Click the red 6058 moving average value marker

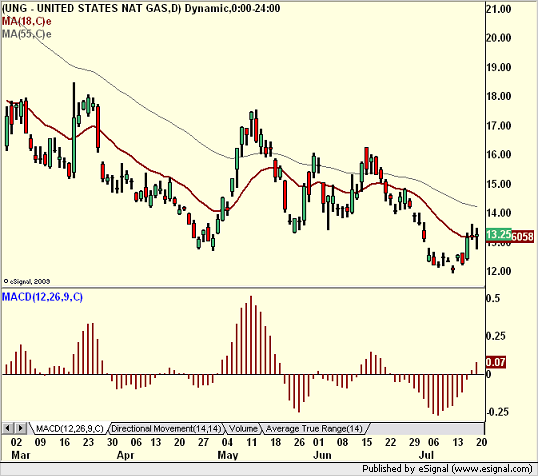click(x=523, y=236)
